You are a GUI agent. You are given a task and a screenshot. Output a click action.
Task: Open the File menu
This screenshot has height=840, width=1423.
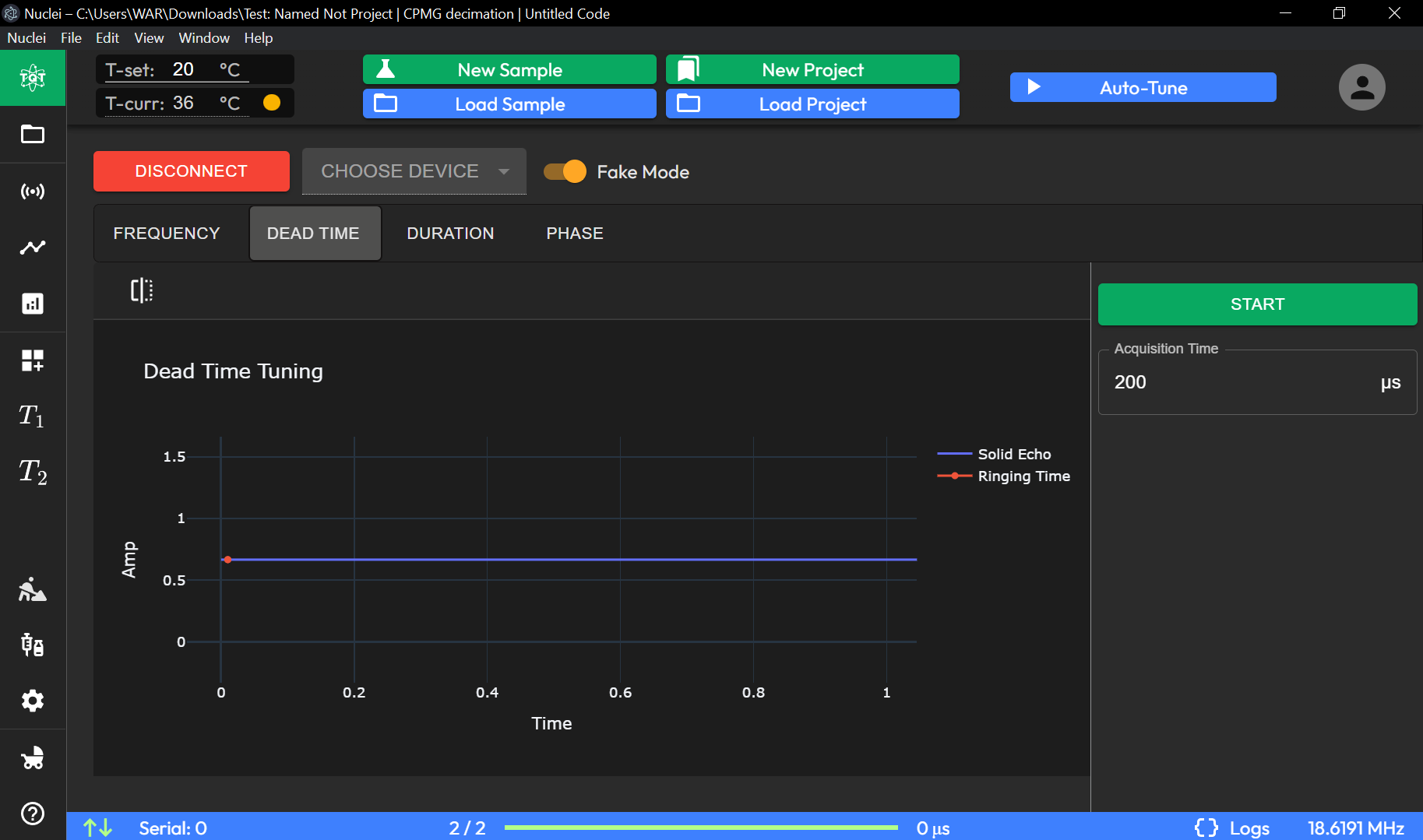pyautogui.click(x=71, y=38)
